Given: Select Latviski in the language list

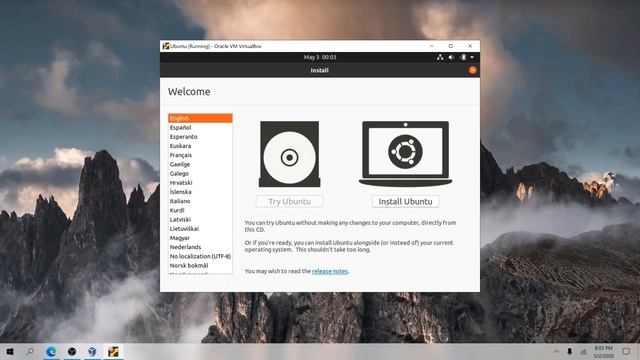Looking at the screenshot, I should 200,219.
